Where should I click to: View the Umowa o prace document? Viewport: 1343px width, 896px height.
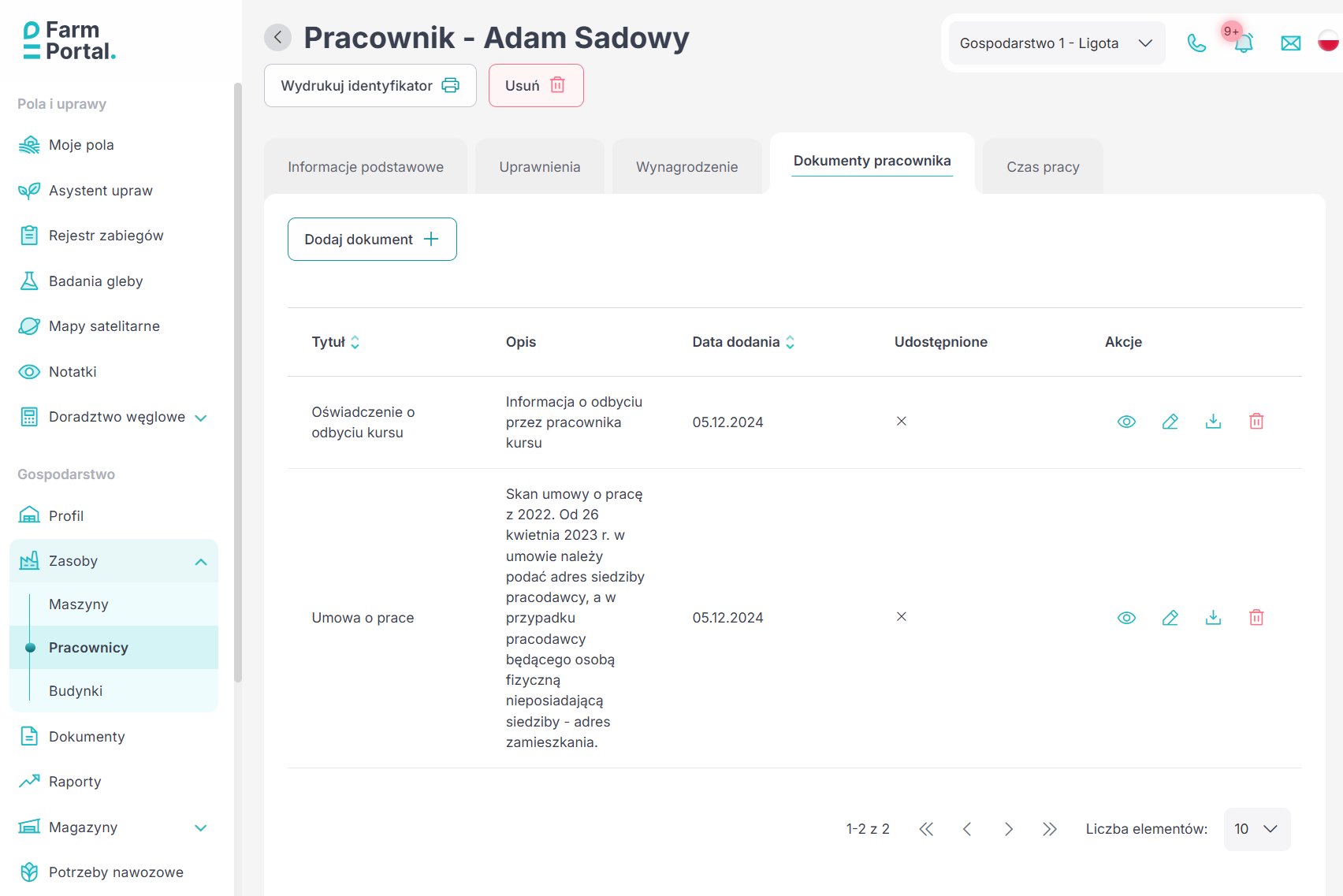point(1126,618)
